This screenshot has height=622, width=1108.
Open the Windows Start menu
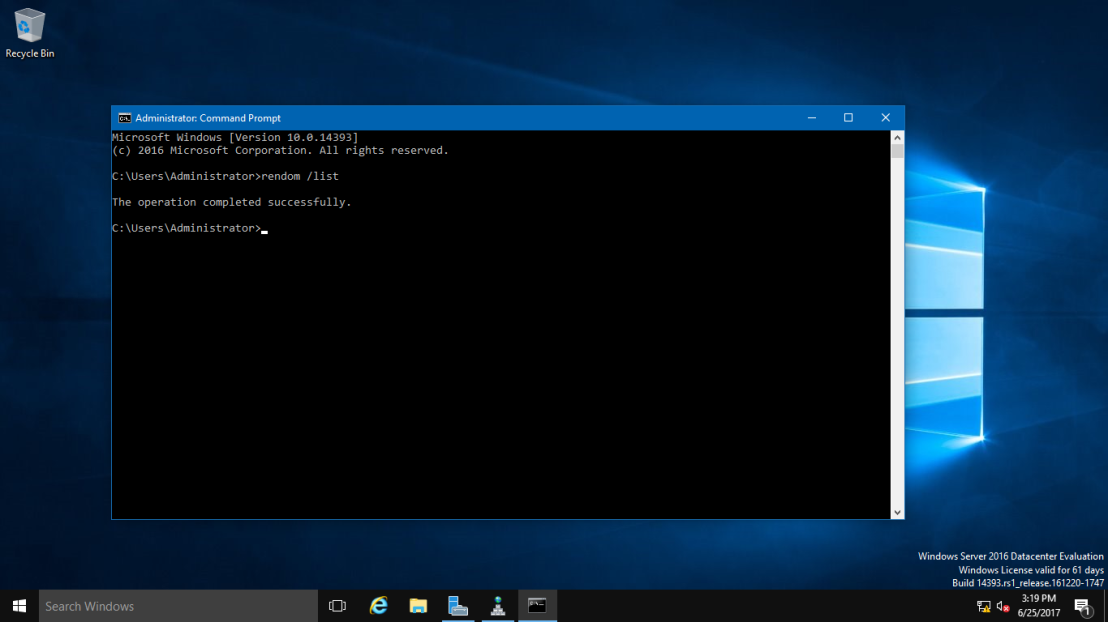[x=19, y=606]
